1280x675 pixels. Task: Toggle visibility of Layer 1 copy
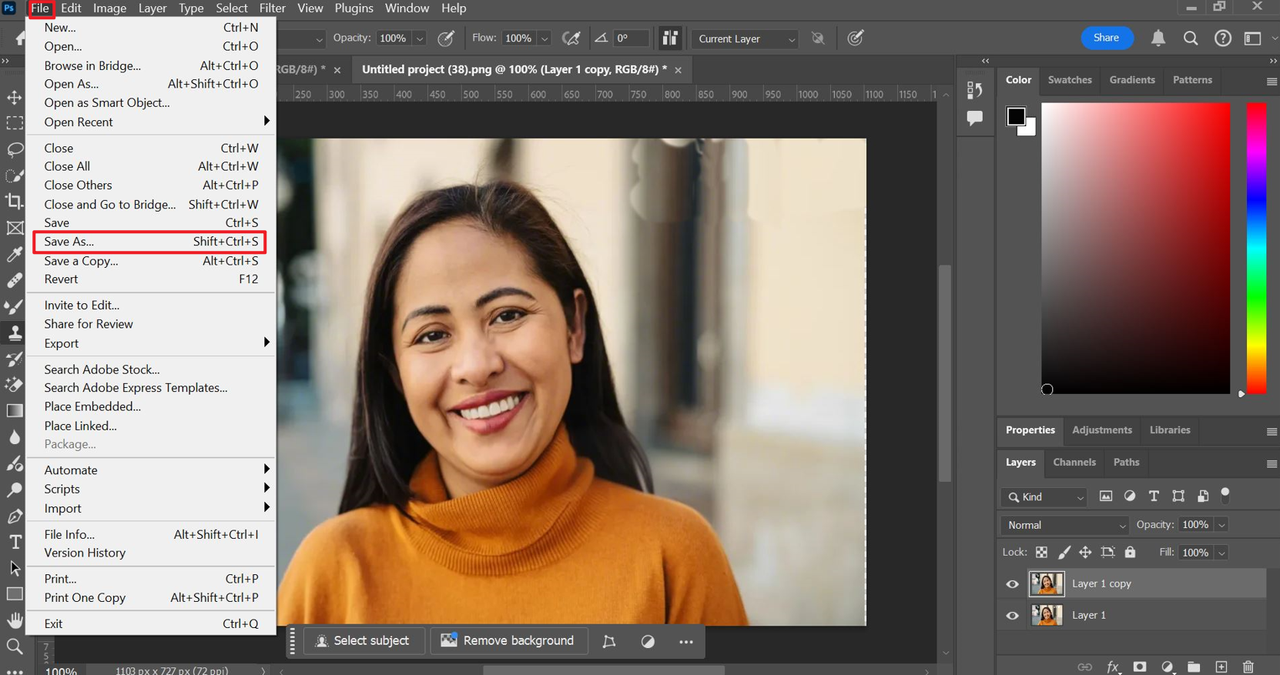pyautogui.click(x=1012, y=584)
